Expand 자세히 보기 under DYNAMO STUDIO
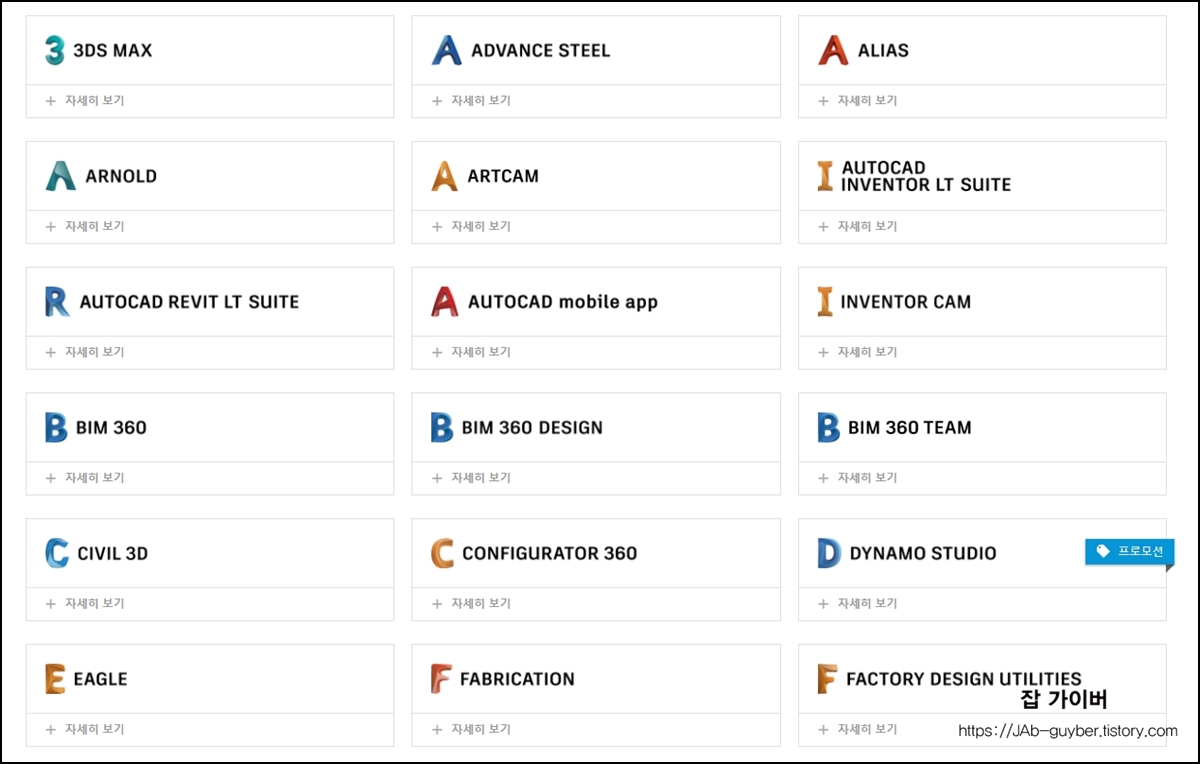The image size is (1200, 764). (858, 603)
